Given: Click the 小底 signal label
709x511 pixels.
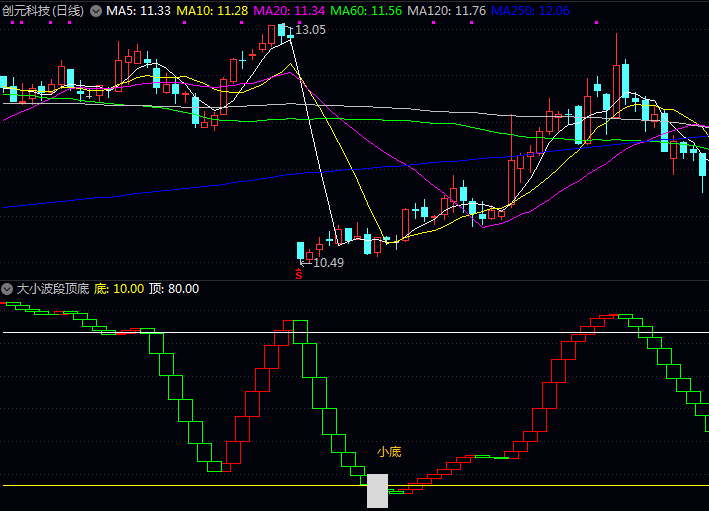Looking at the screenshot, I should click(x=389, y=452).
